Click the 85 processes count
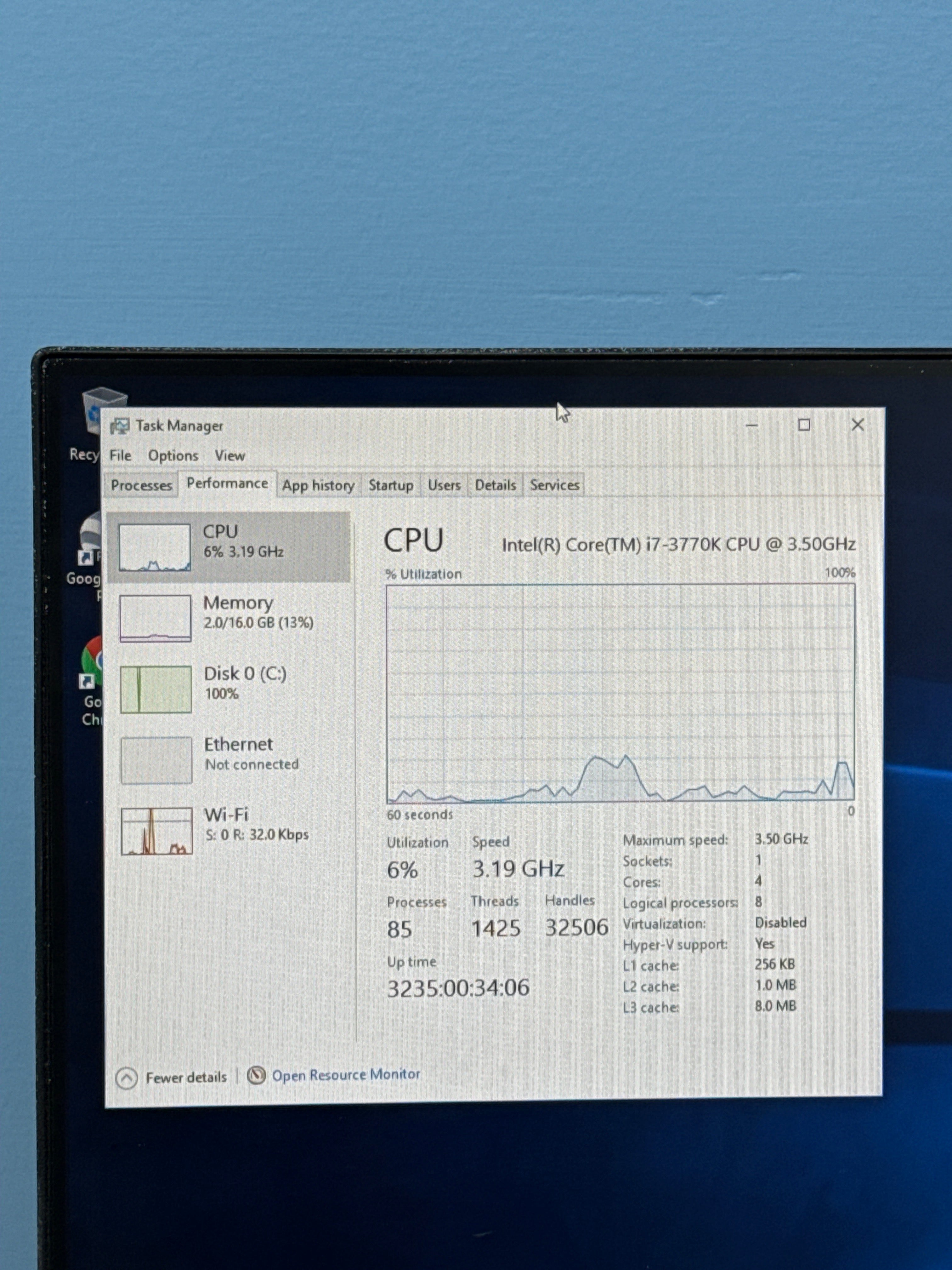Image resolution: width=952 pixels, height=1270 pixels. (x=399, y=930)
